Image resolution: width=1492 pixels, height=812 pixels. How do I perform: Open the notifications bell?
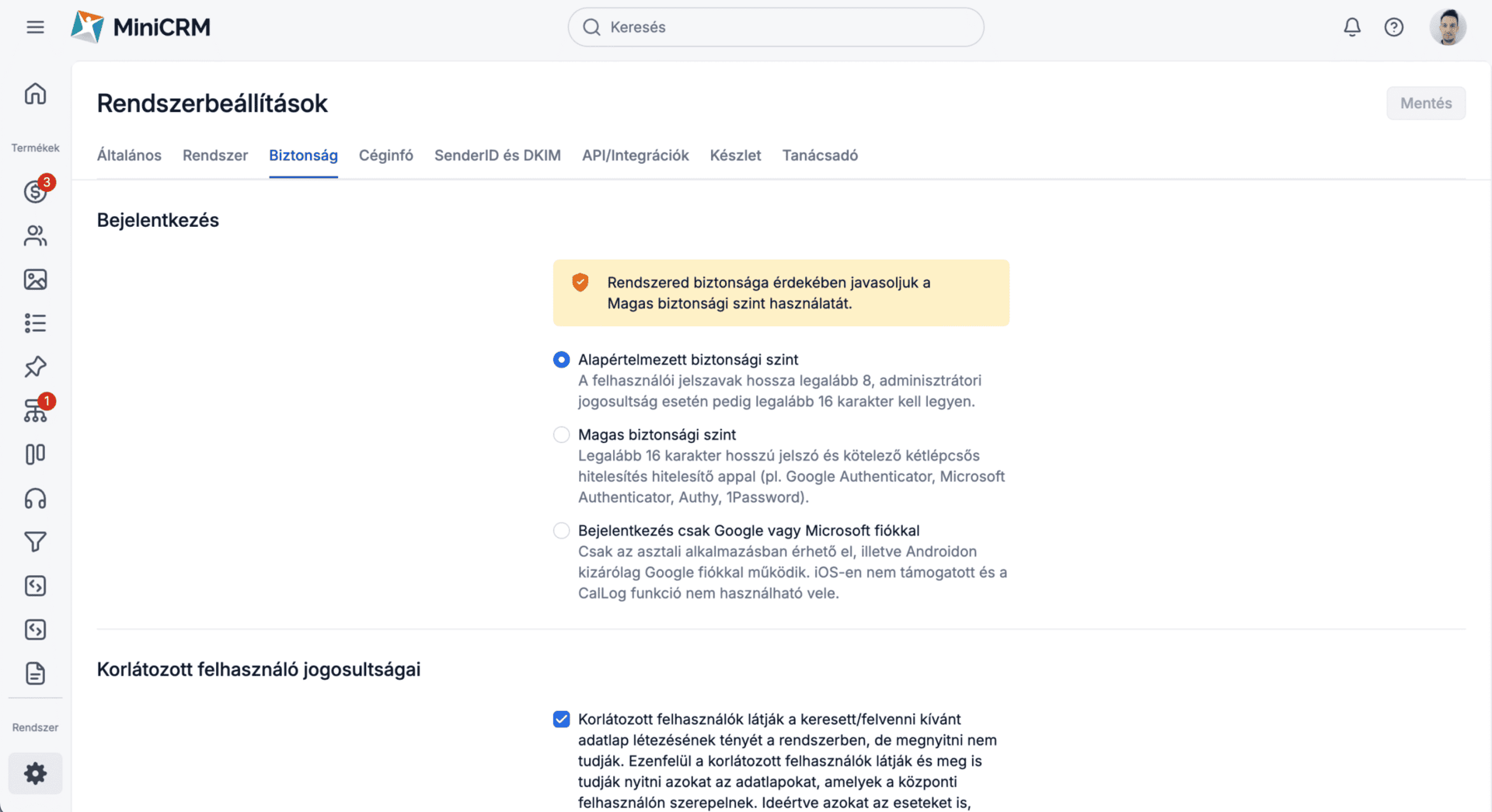(x=1352, y=27)
